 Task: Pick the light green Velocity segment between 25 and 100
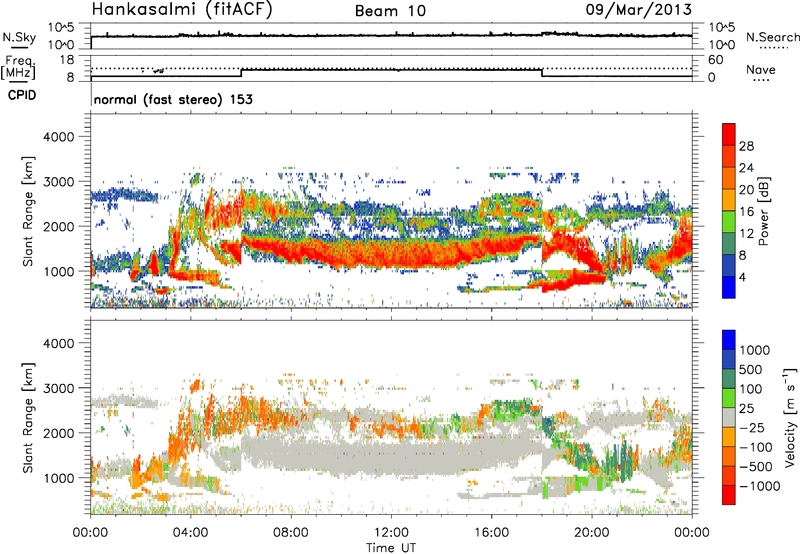tap(729, 398)
